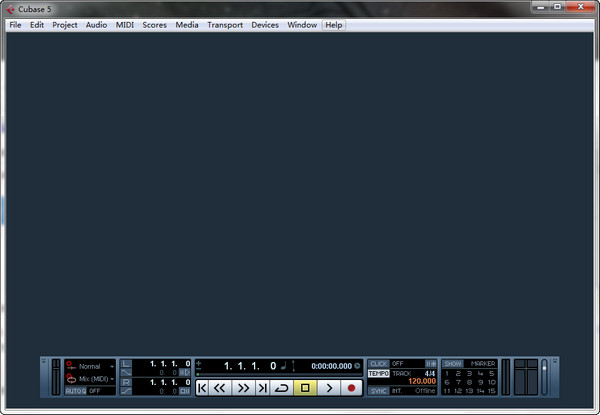Click the cycle record mode icon

(71, 379)
